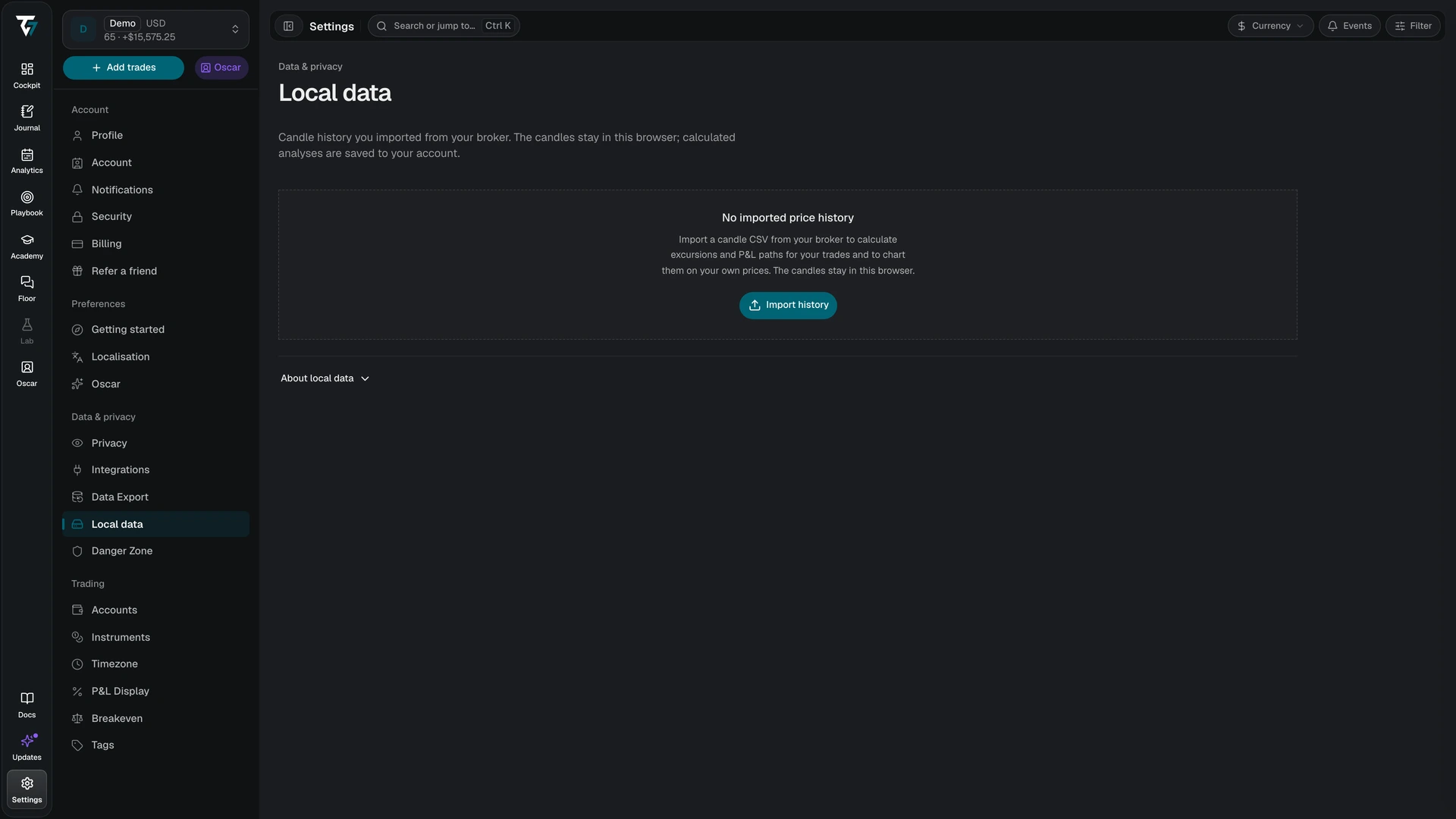Open trading Accounts settings
The width and height of the screenshot is (1456, 819).
pyautogui.click(x=155, y=610)
